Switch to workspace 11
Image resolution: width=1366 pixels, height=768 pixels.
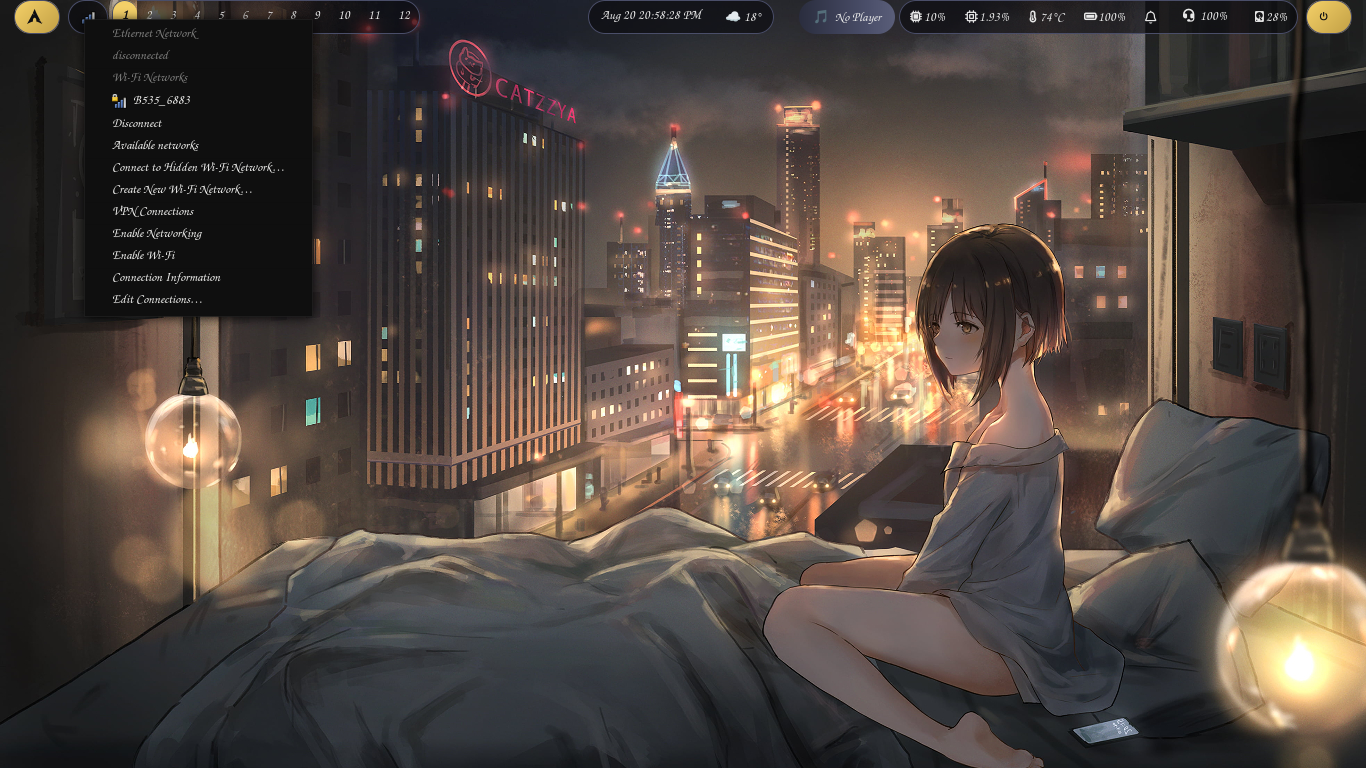(375, 16)
